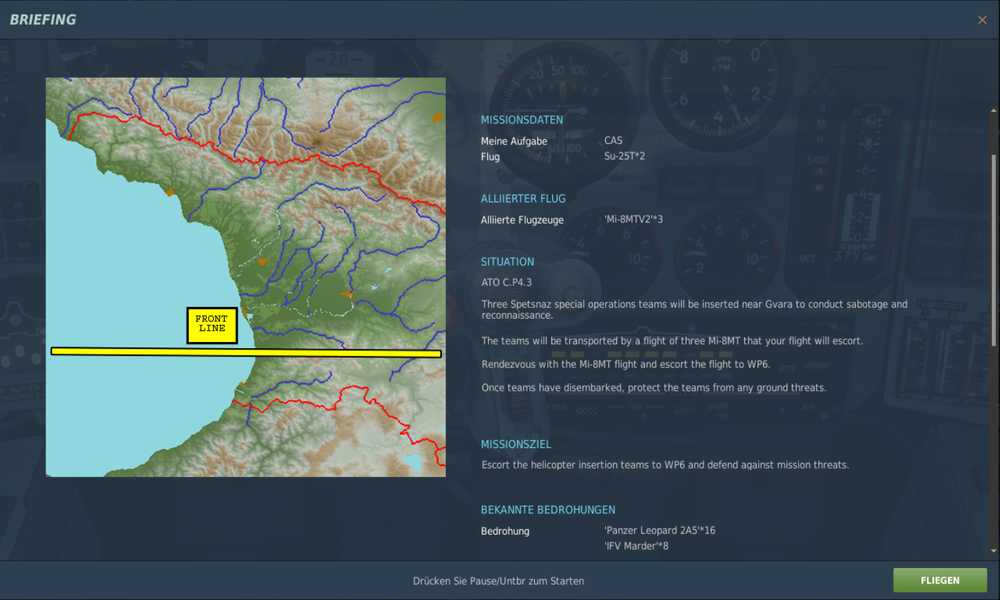Click the 'Alliierte Flugzeuge' label
Screen dimensions: 1000x600
(522, 220)
